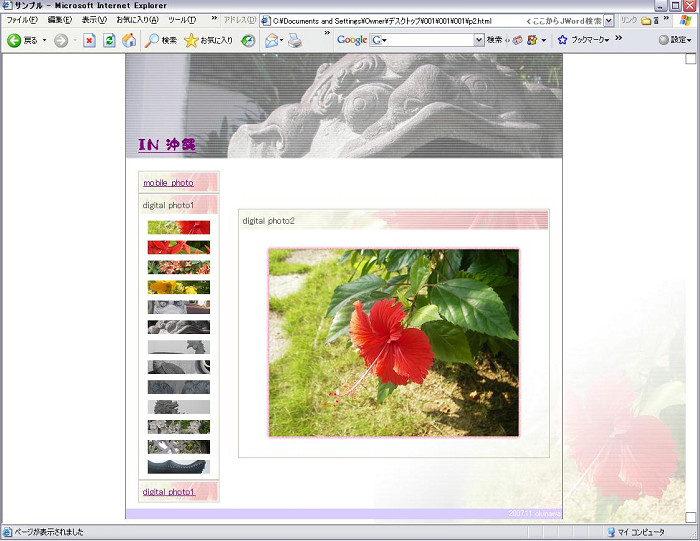Click the リンク links bar label
Screen dimensions: 700x541
[629, 20]
